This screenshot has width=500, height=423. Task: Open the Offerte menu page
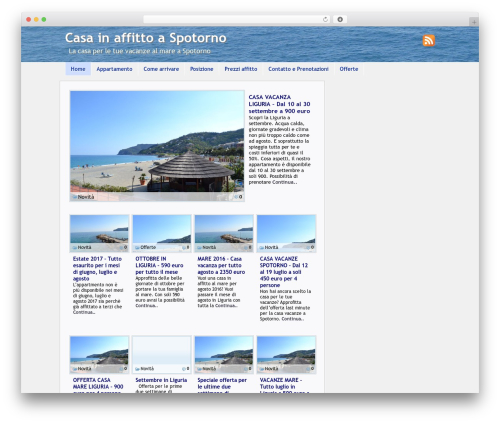[349, 69]
